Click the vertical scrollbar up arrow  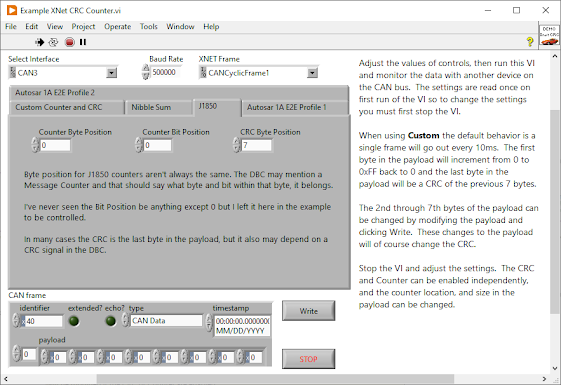pos(555,56)
